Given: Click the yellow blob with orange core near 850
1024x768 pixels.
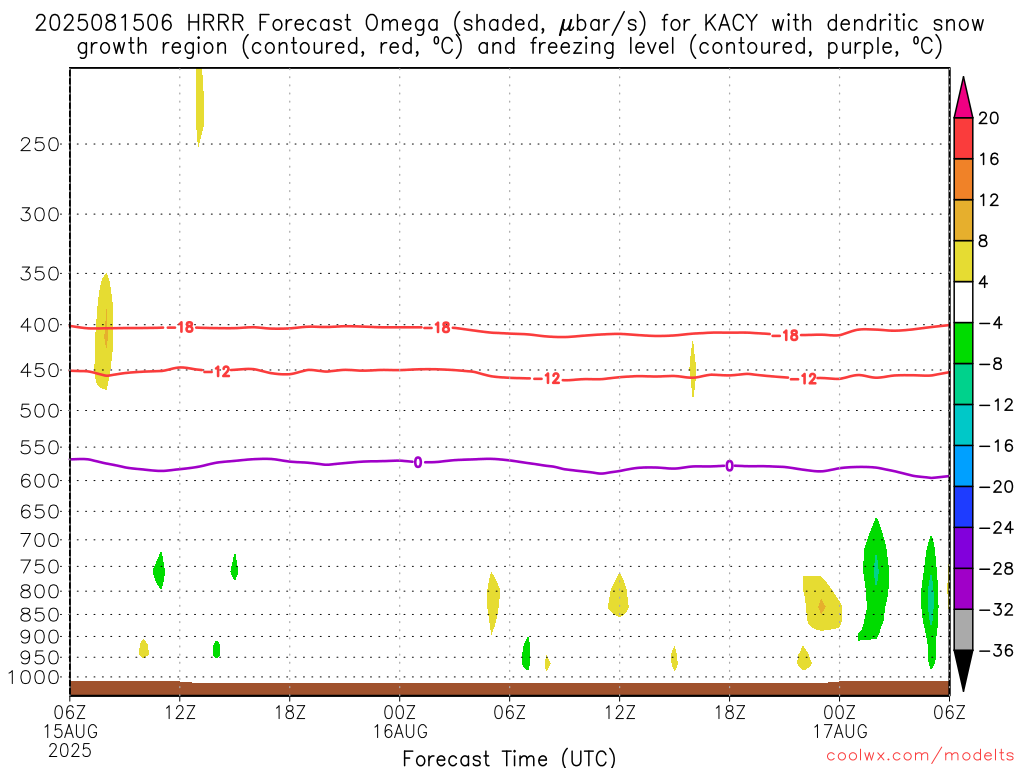Looking at the screenshot, I should point(822,603).
